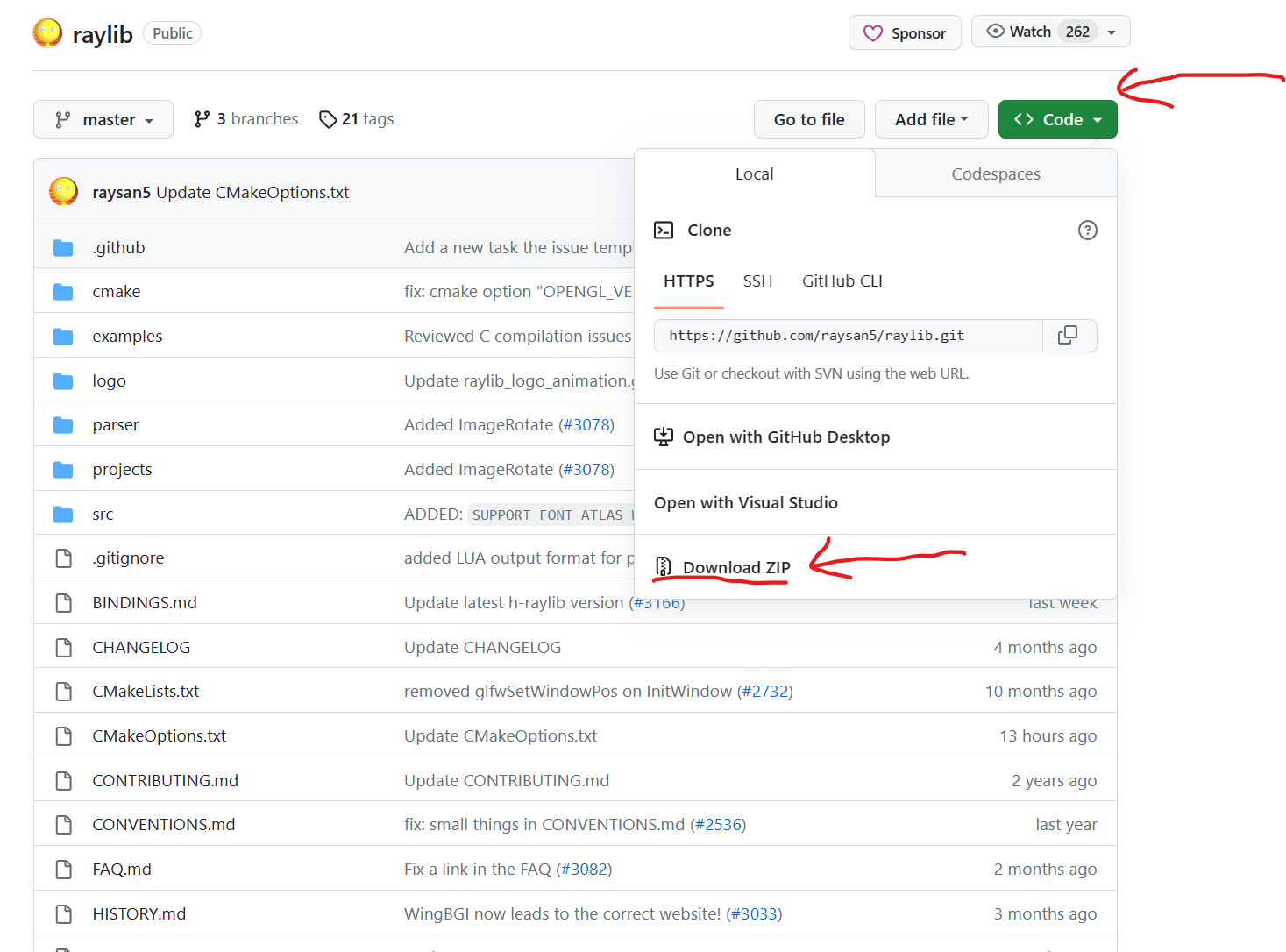This screenshot has width=1286, height=952.
Task: Open pull request #2536 link
Action: [x=719, y=825]
